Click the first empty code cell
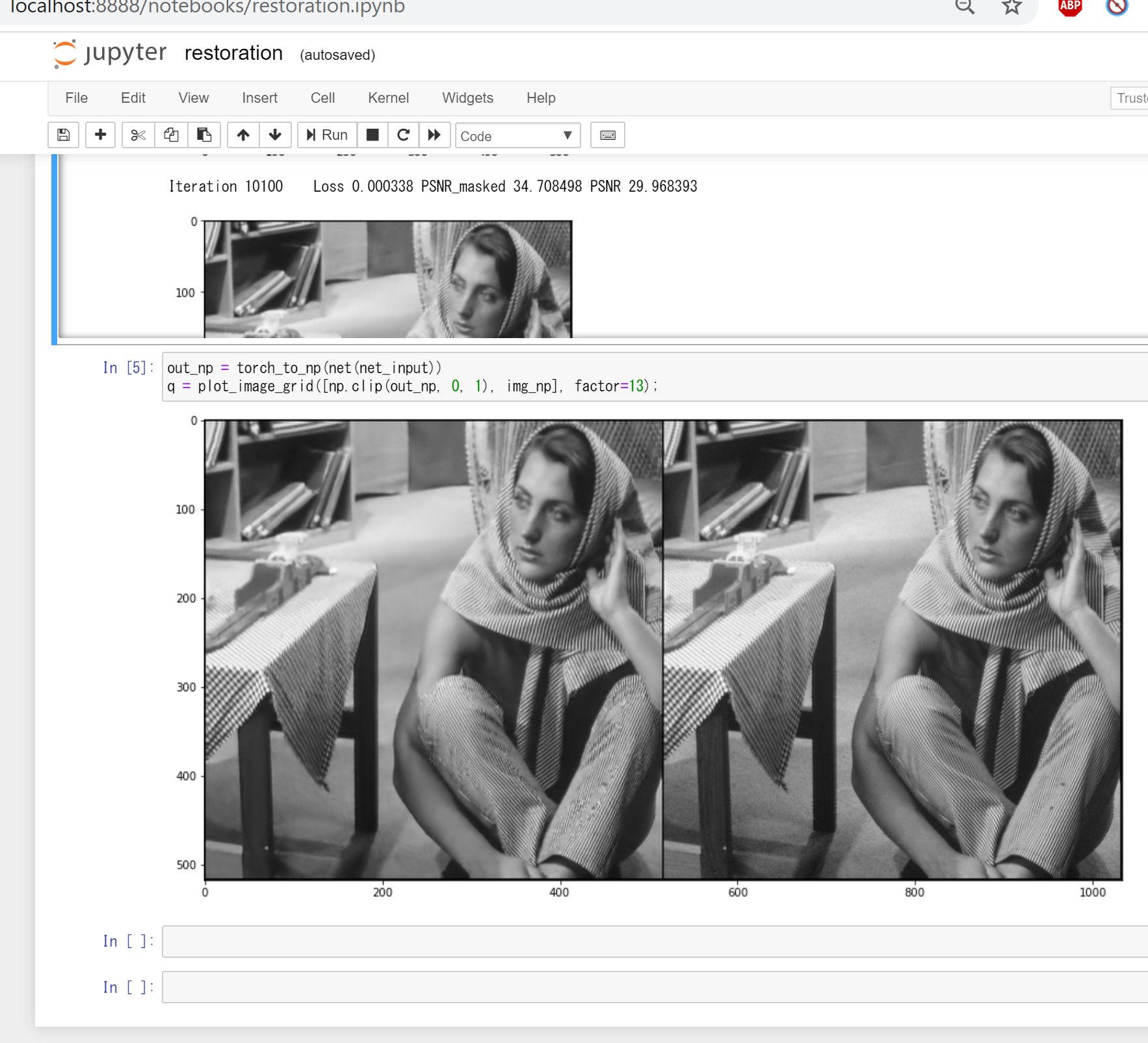 coord(655,942)
